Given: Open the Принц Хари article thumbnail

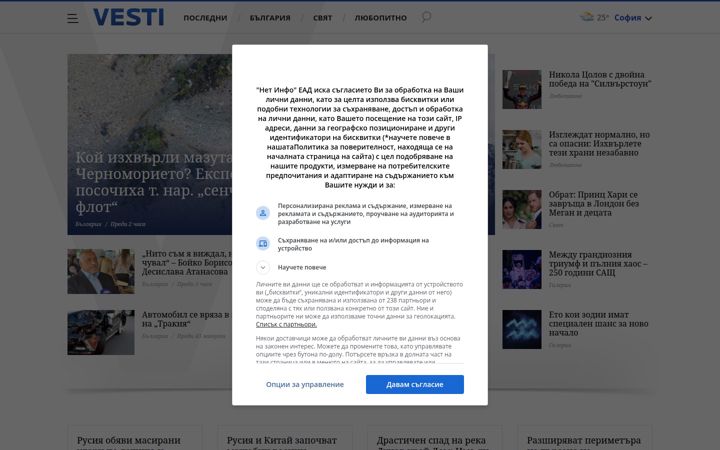Looking at the screenshot, I should (522, 209).
